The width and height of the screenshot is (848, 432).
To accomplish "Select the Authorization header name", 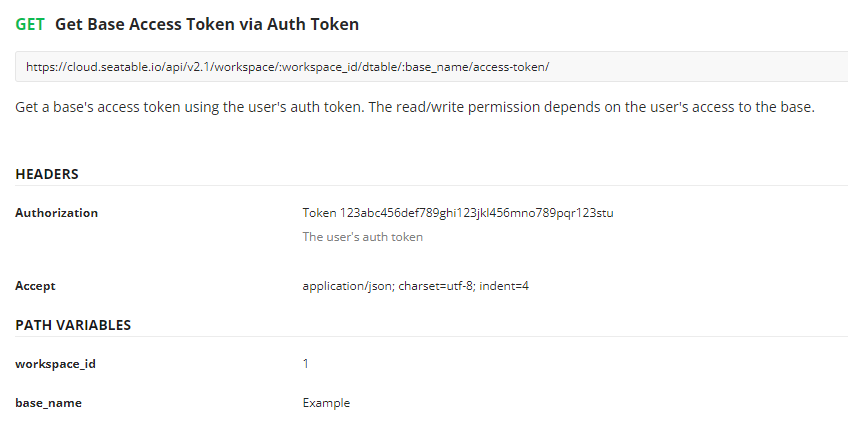I will click(57, 213).
